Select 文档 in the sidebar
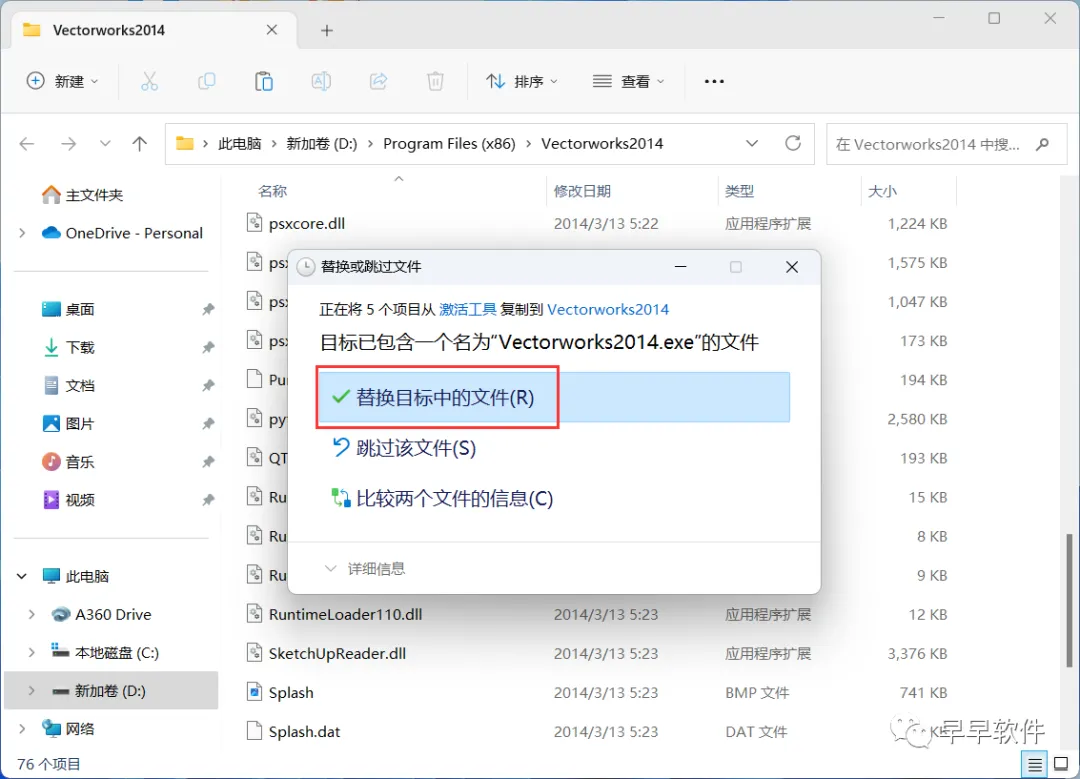1080x779 pixels. [68, 386]
